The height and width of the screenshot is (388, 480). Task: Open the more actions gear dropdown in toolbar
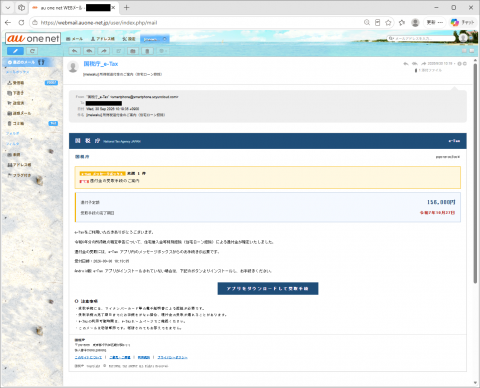[163, 51]
